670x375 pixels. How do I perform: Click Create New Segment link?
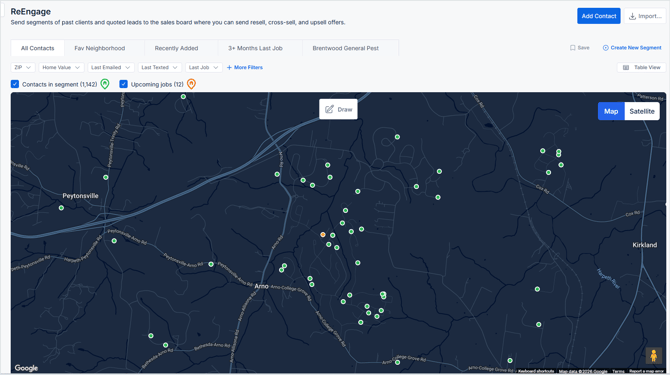pyautogui.click(x=632, y=48)
